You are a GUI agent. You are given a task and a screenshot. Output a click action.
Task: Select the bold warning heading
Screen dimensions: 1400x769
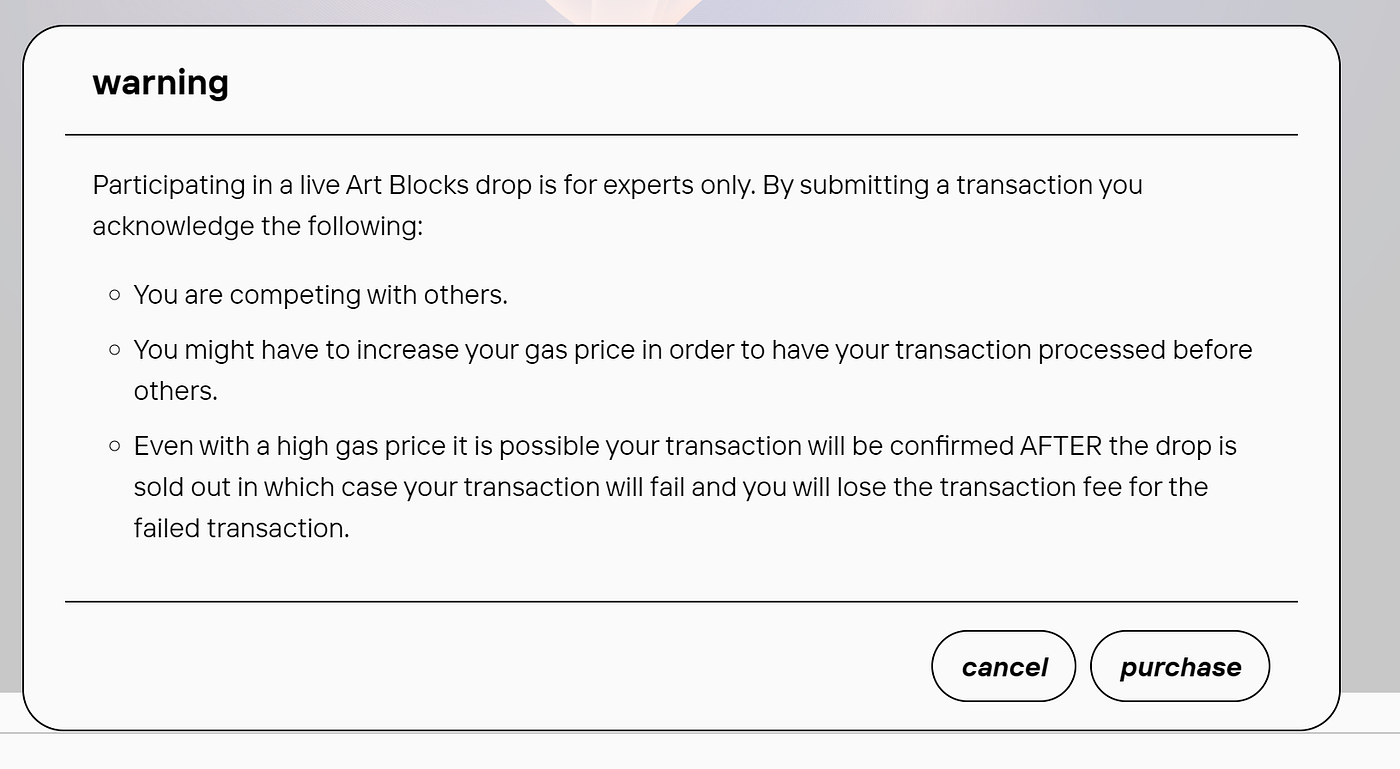pyautogui.click(x=160, y=82)
